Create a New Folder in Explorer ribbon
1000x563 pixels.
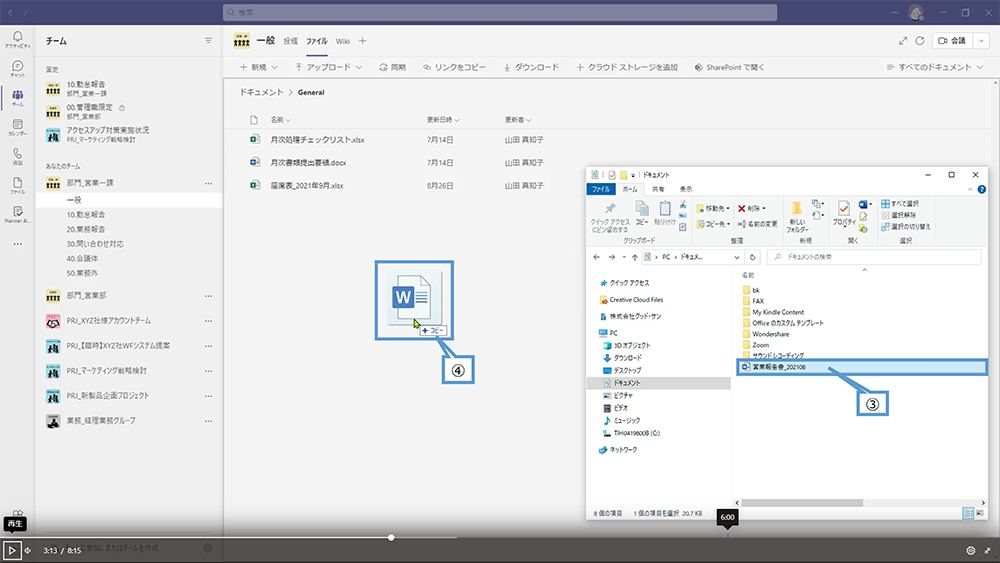797,217
